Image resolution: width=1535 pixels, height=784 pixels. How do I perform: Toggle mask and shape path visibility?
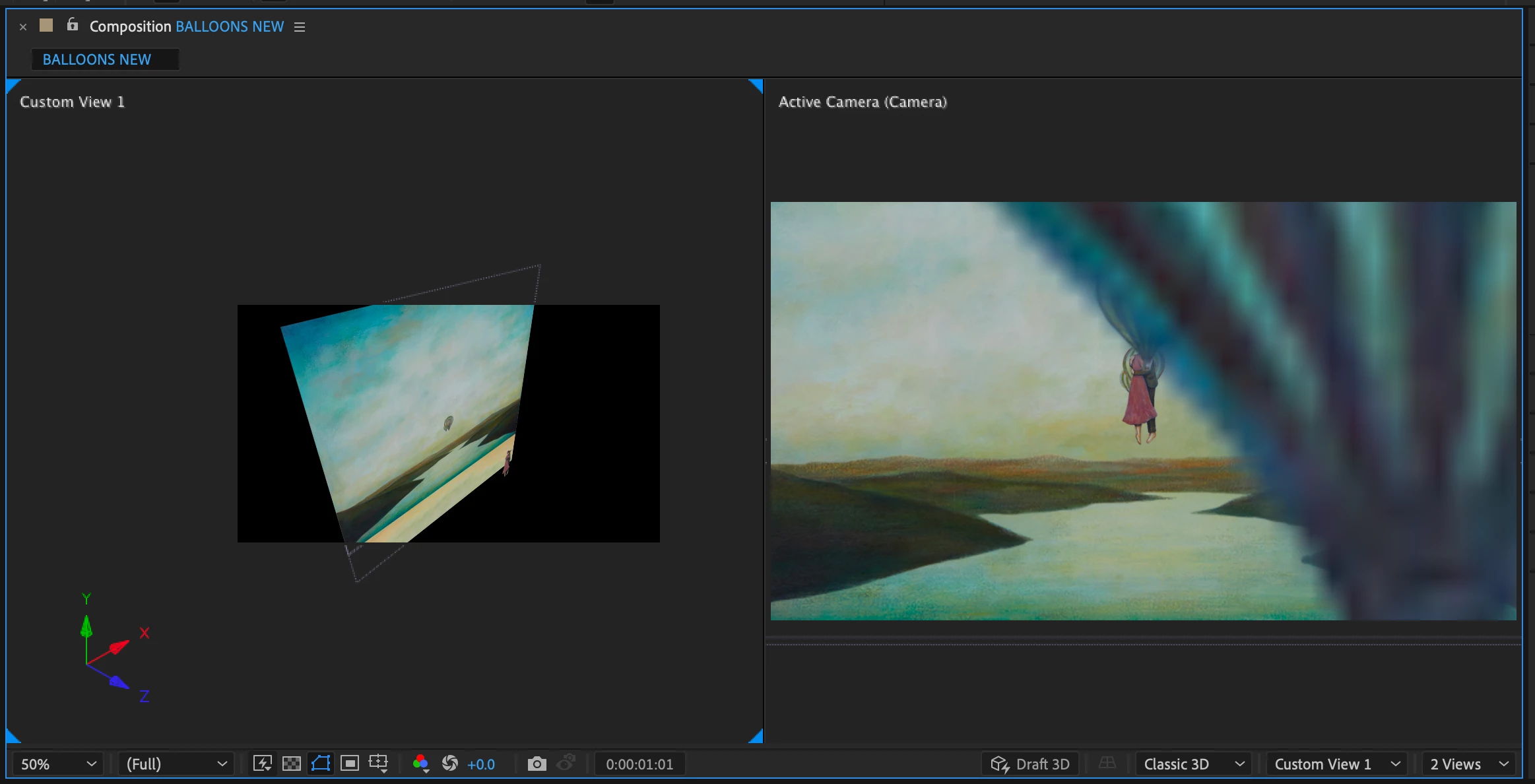[321, 764]
